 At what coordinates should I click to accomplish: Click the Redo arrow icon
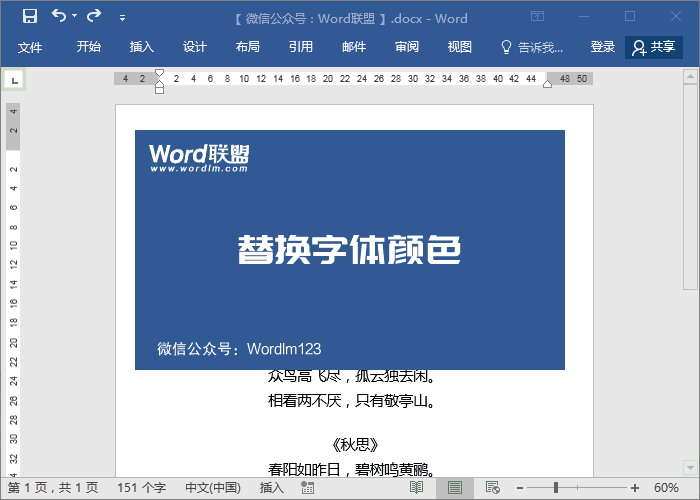pyautogui.click(x=94, y=16)
